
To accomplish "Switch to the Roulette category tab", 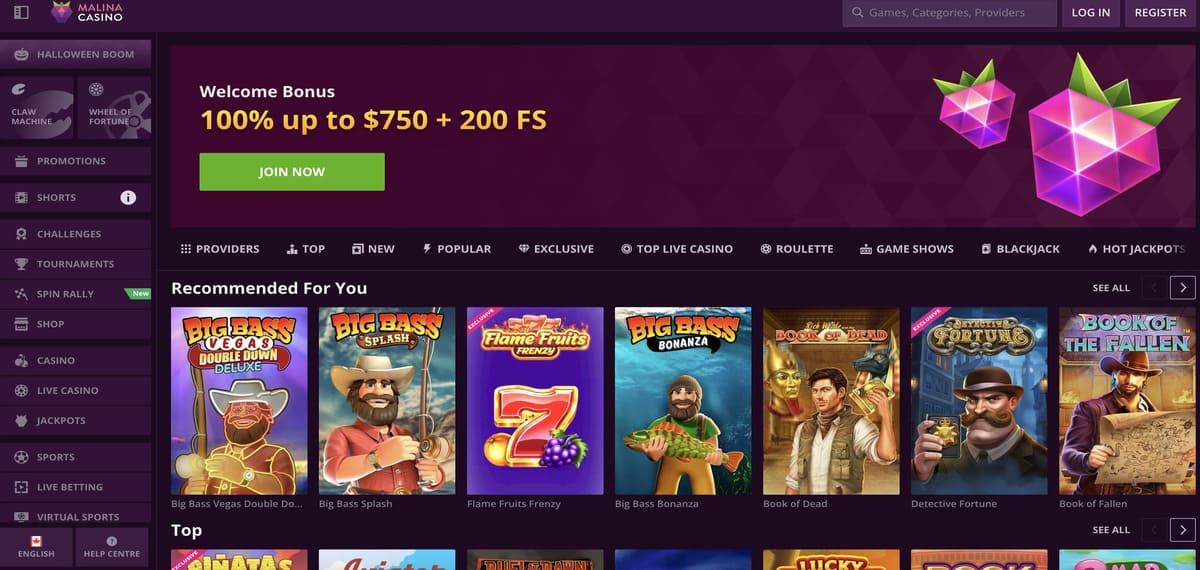I will point(796,249).
